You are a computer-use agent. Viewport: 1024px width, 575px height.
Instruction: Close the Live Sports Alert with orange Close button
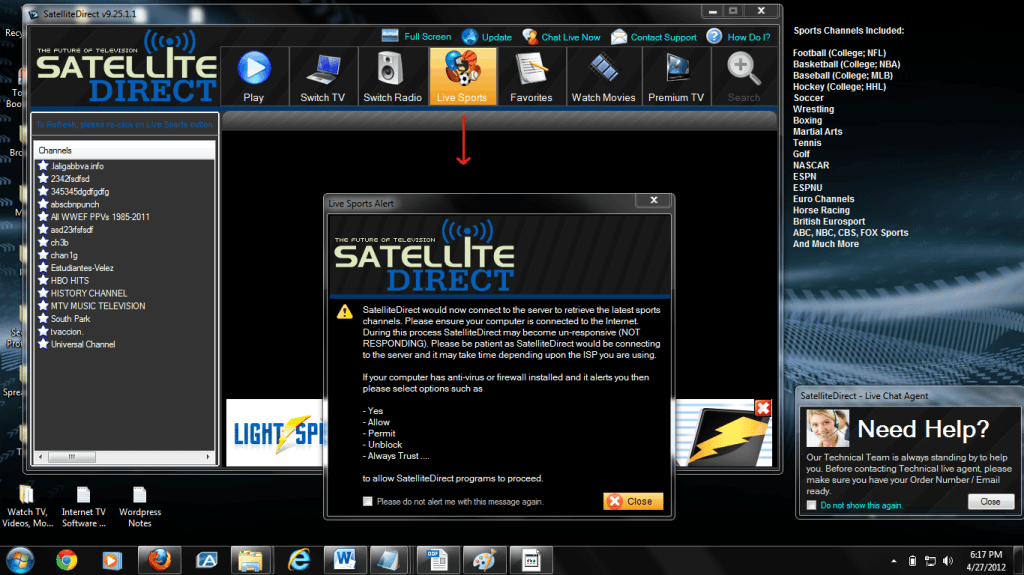pos(633,501)
